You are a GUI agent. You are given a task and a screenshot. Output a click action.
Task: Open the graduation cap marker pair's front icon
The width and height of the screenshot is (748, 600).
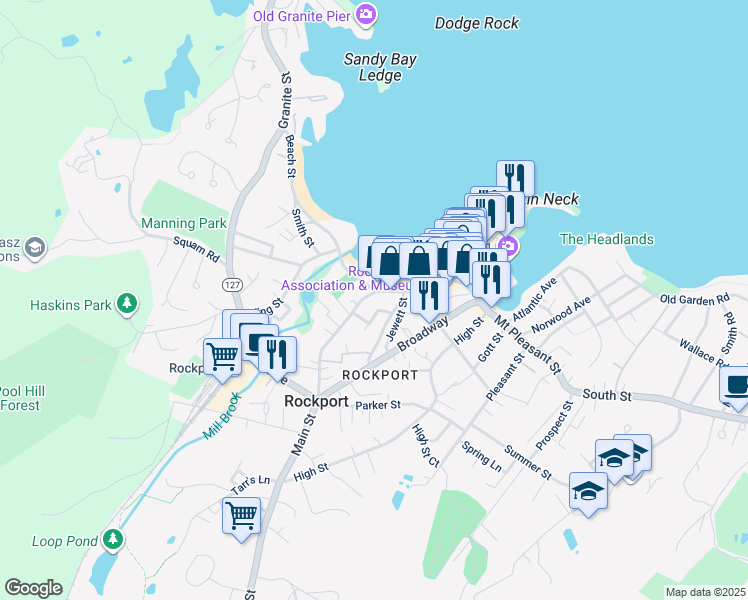coord(615,459)
